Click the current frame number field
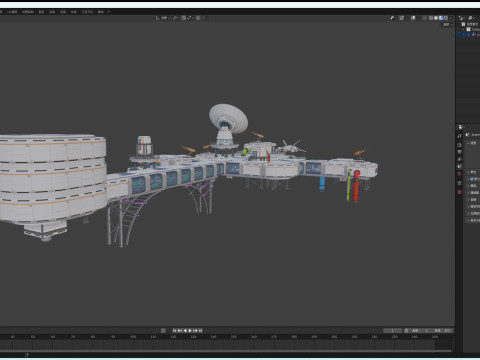Viewport: 480px width, 360px height. pos(393,330)
